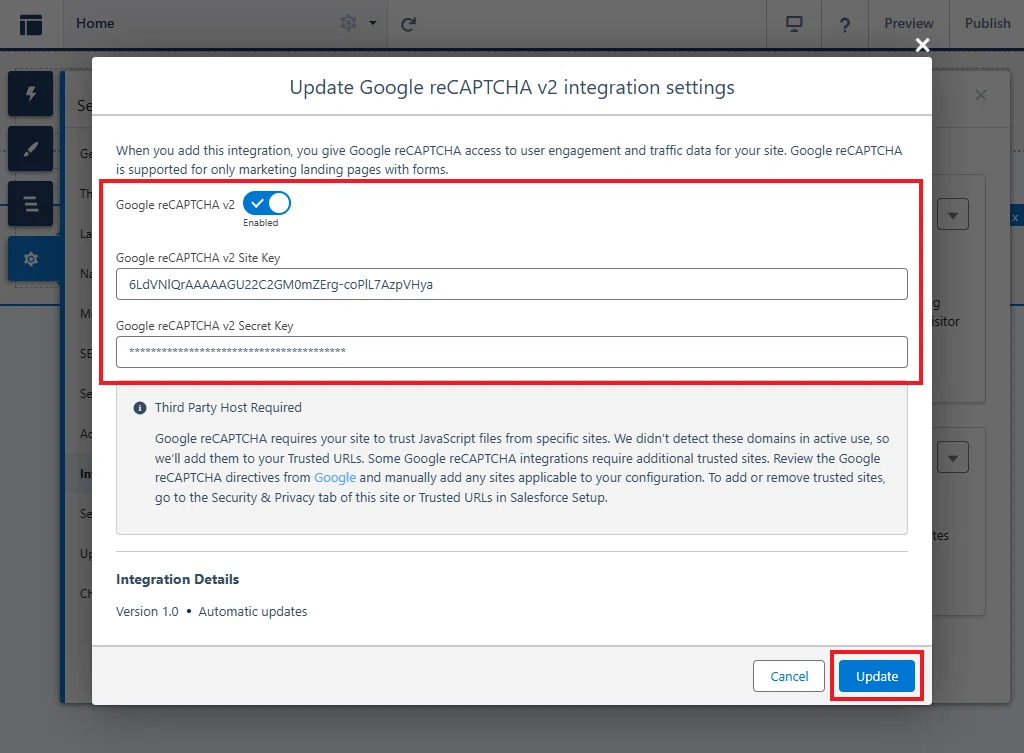1024x753 pixels.
Task: Open the Experience Builder menu icon
Action: (31, 24)
